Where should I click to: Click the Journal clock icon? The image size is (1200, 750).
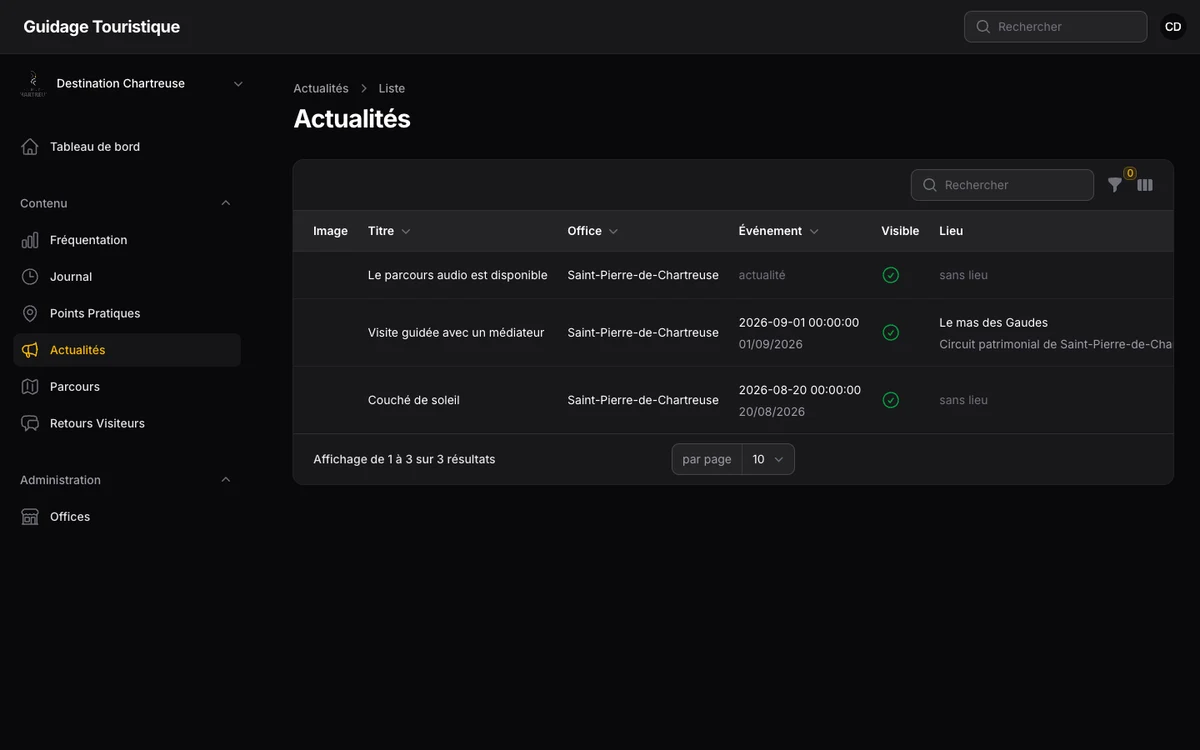click(x=30, y=277)
